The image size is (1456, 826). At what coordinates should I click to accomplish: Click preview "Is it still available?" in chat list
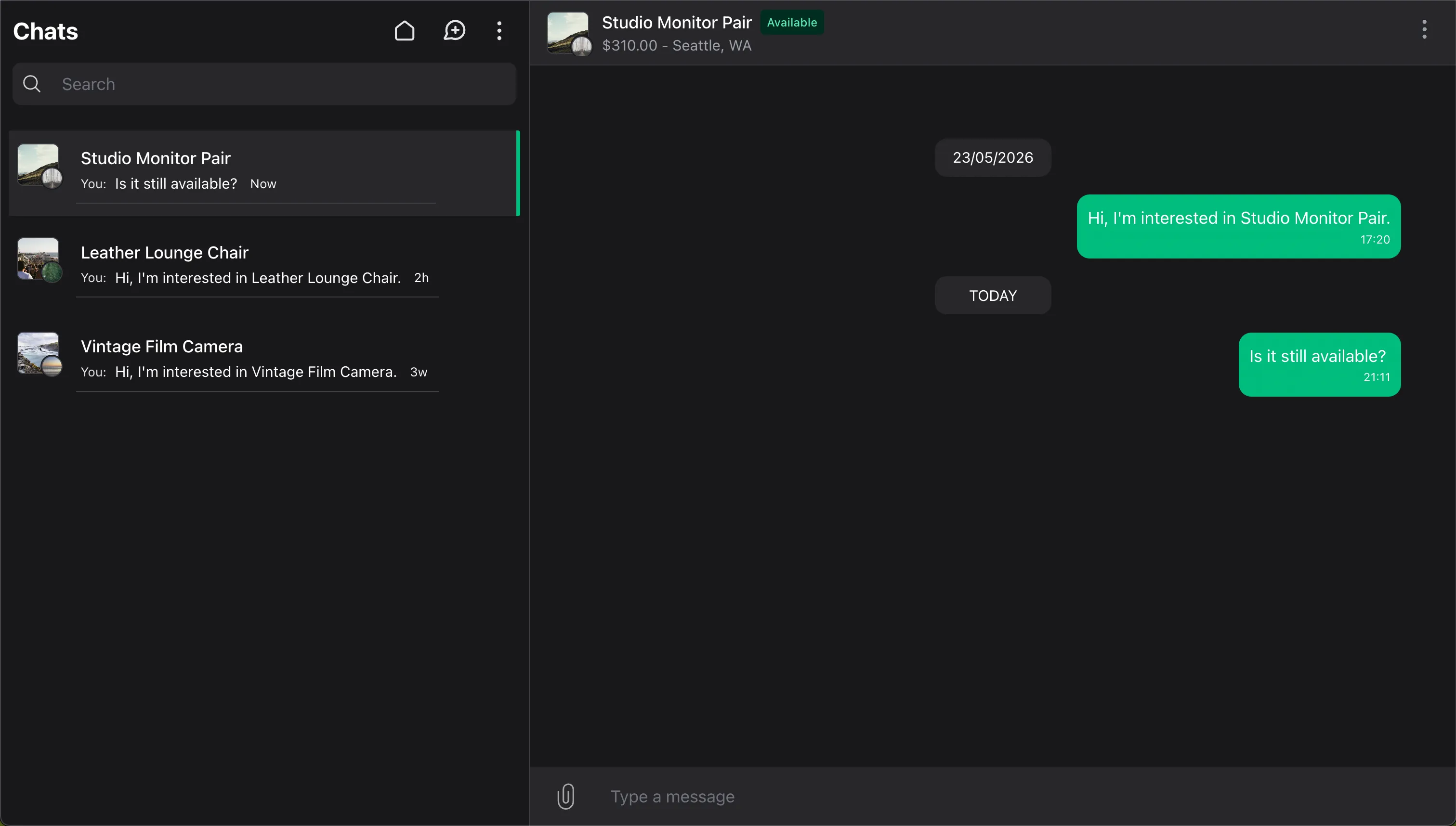pyautogui.click(x=176, y=184)
